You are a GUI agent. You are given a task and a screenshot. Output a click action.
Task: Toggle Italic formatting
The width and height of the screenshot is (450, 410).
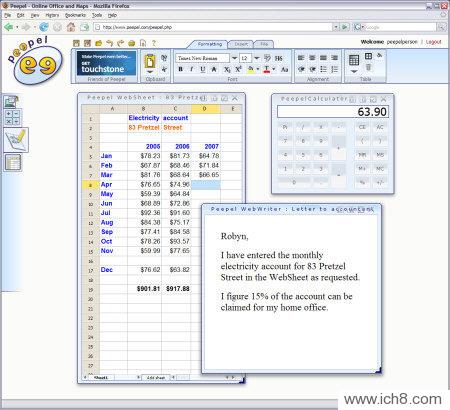click(x=191, y=69)
